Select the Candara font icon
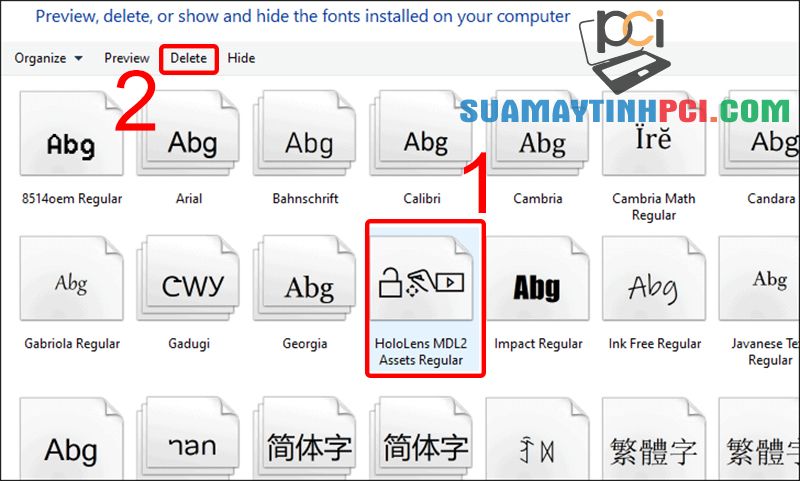The height and width of the screenshot is (481, 800). click(760, 134)
